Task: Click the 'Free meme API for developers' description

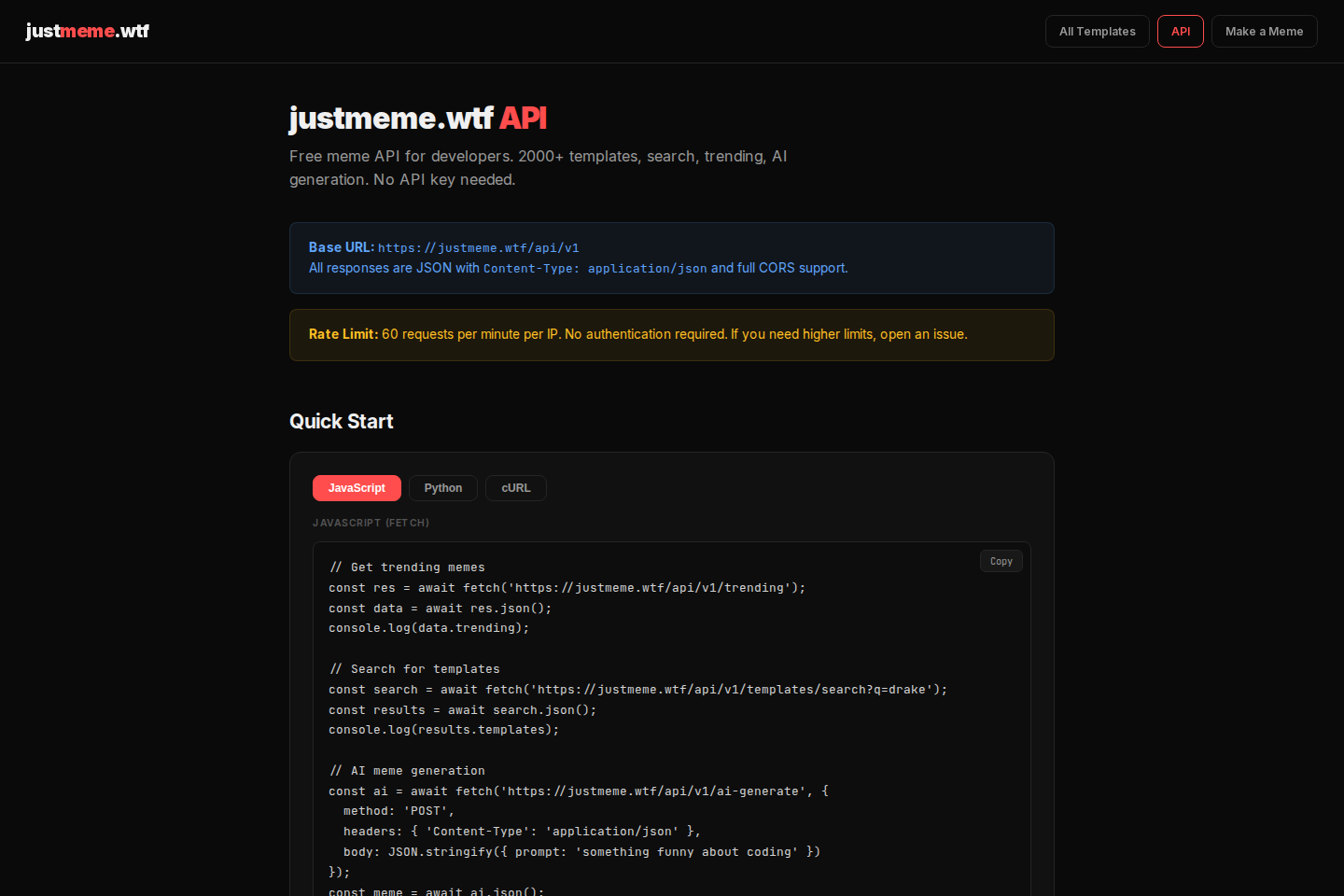Action: [x=539, y=168]
